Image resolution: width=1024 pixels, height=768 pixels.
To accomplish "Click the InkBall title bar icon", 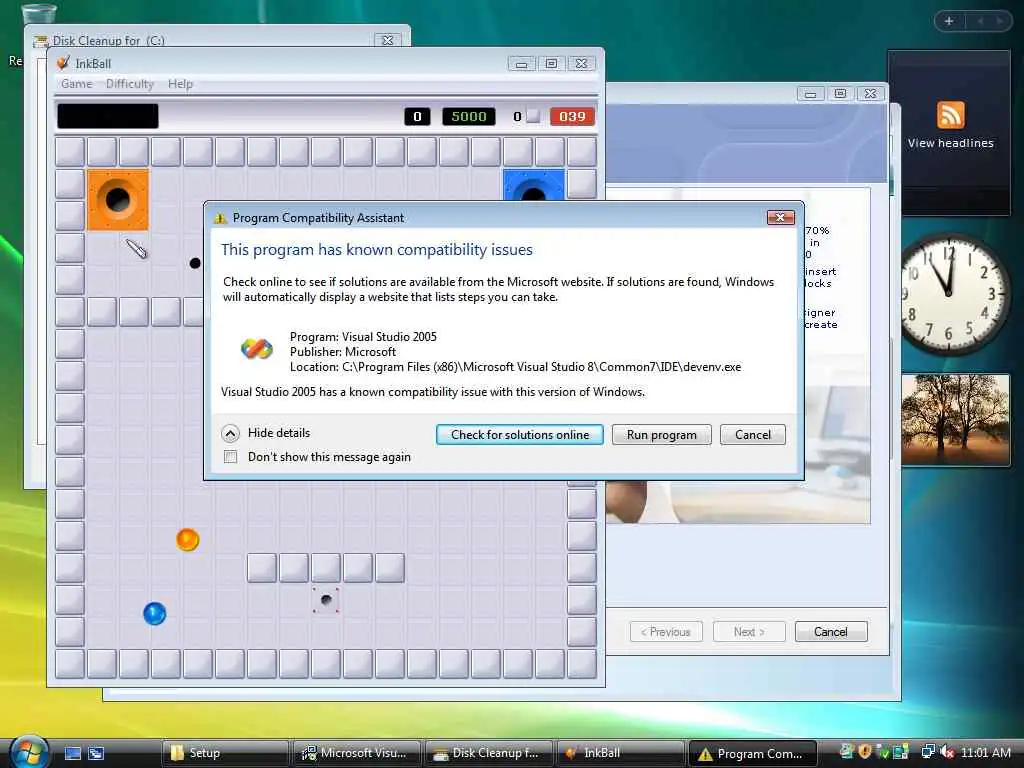I will click(63, 63).
